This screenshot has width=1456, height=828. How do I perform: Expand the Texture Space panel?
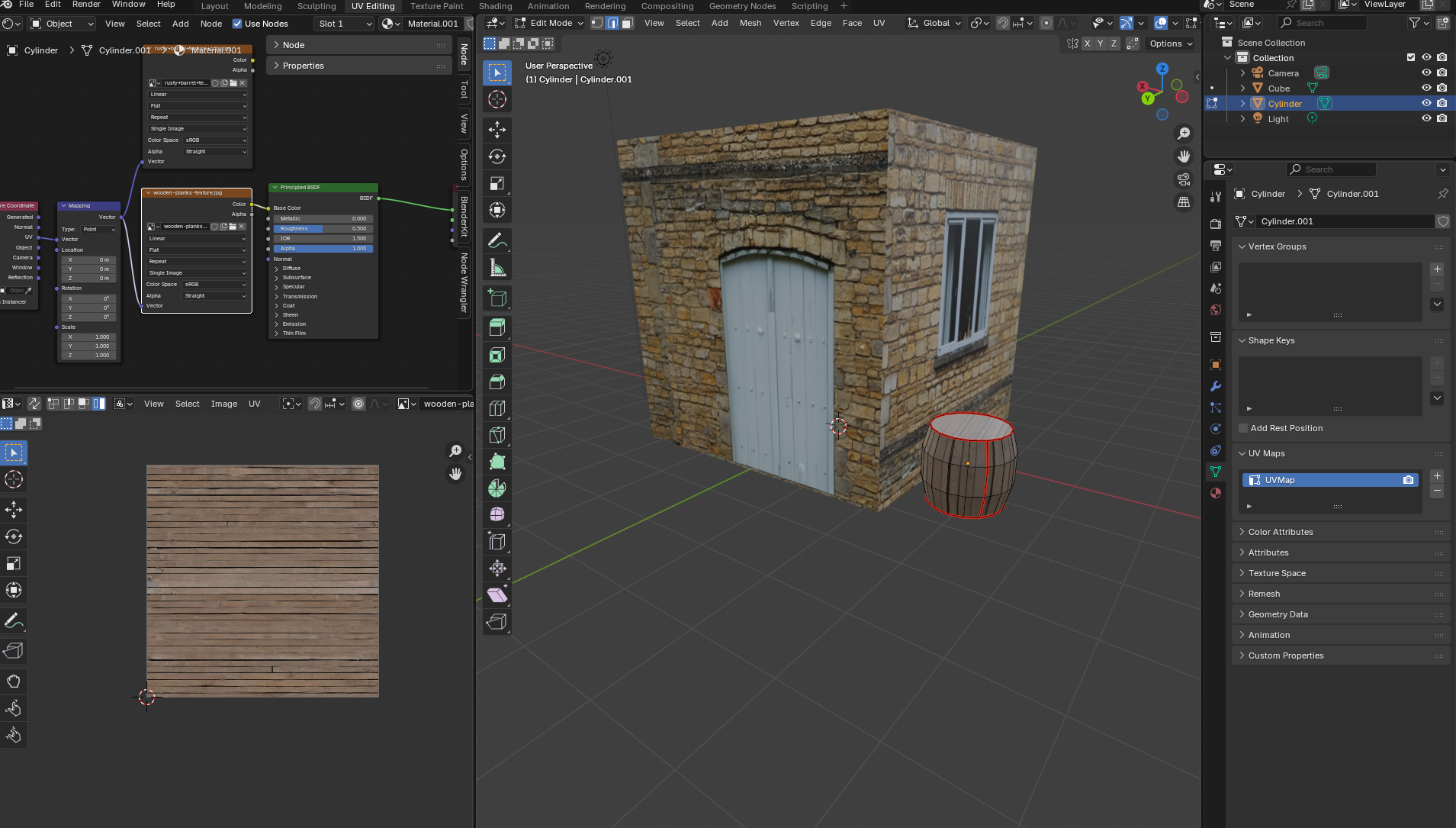[1277, 573]
